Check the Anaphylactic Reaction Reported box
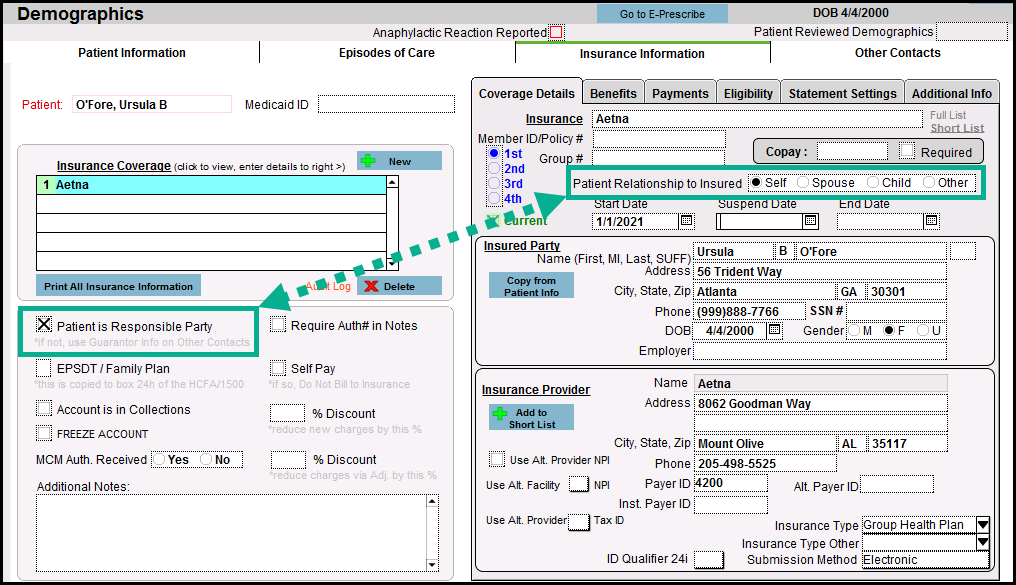 point(556,33)
